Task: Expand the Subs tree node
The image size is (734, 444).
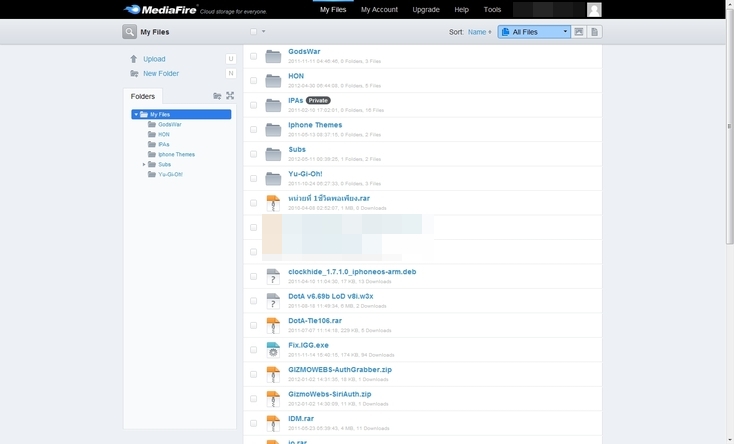Action: click(144, 164)
